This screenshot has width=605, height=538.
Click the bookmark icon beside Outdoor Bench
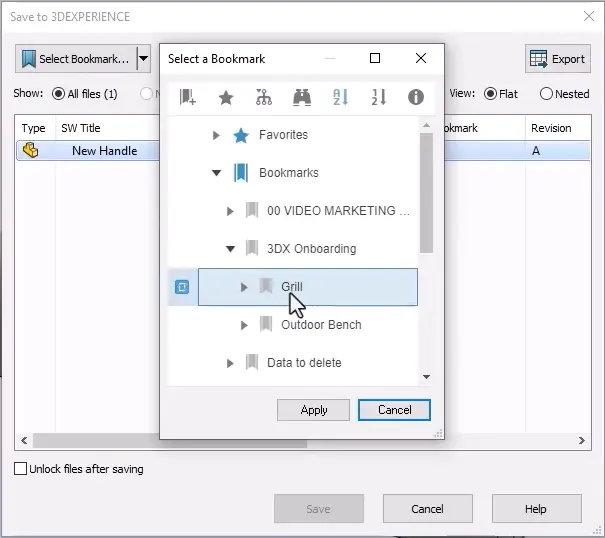266,324
